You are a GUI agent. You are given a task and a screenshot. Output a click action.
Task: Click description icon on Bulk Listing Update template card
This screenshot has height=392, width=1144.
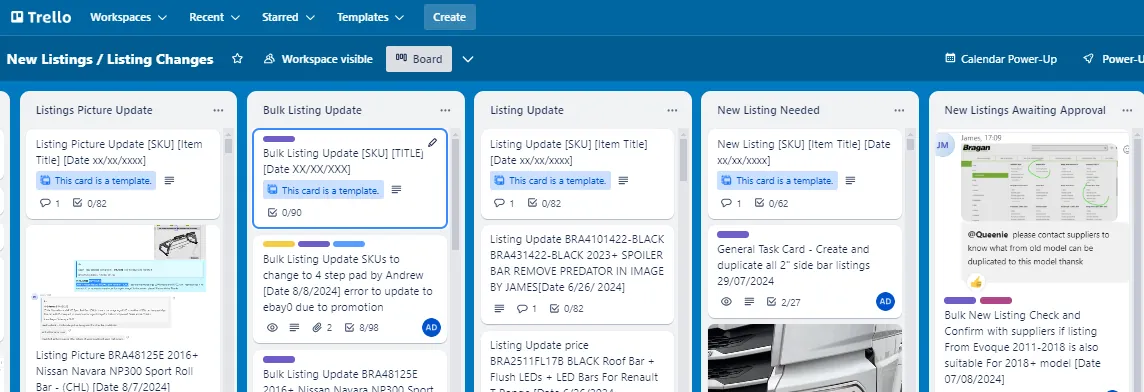pyautogui.click(x=396, y=190)
